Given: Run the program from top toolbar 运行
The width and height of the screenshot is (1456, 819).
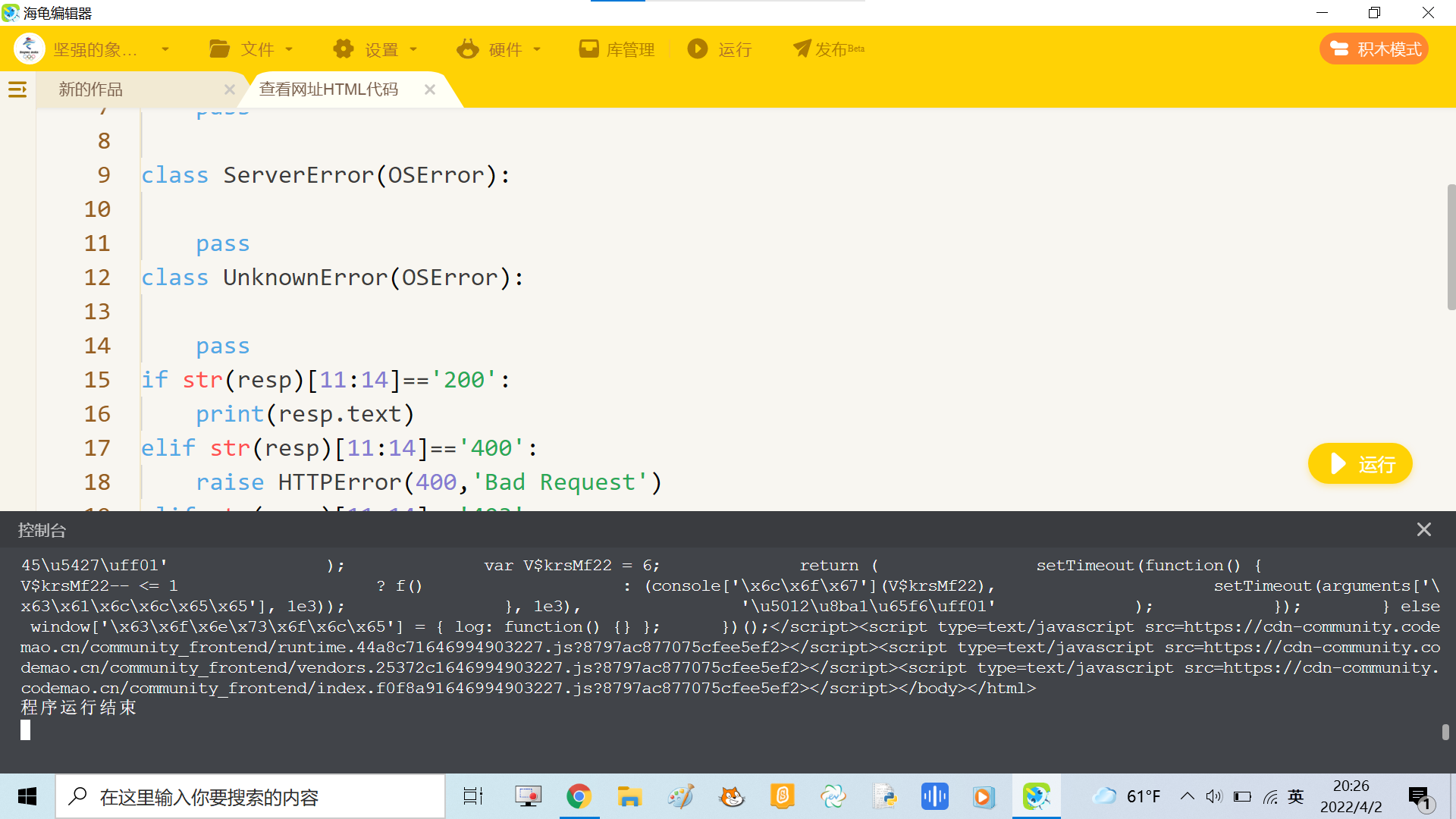Looking at the screenshot, I should point(720,49).
